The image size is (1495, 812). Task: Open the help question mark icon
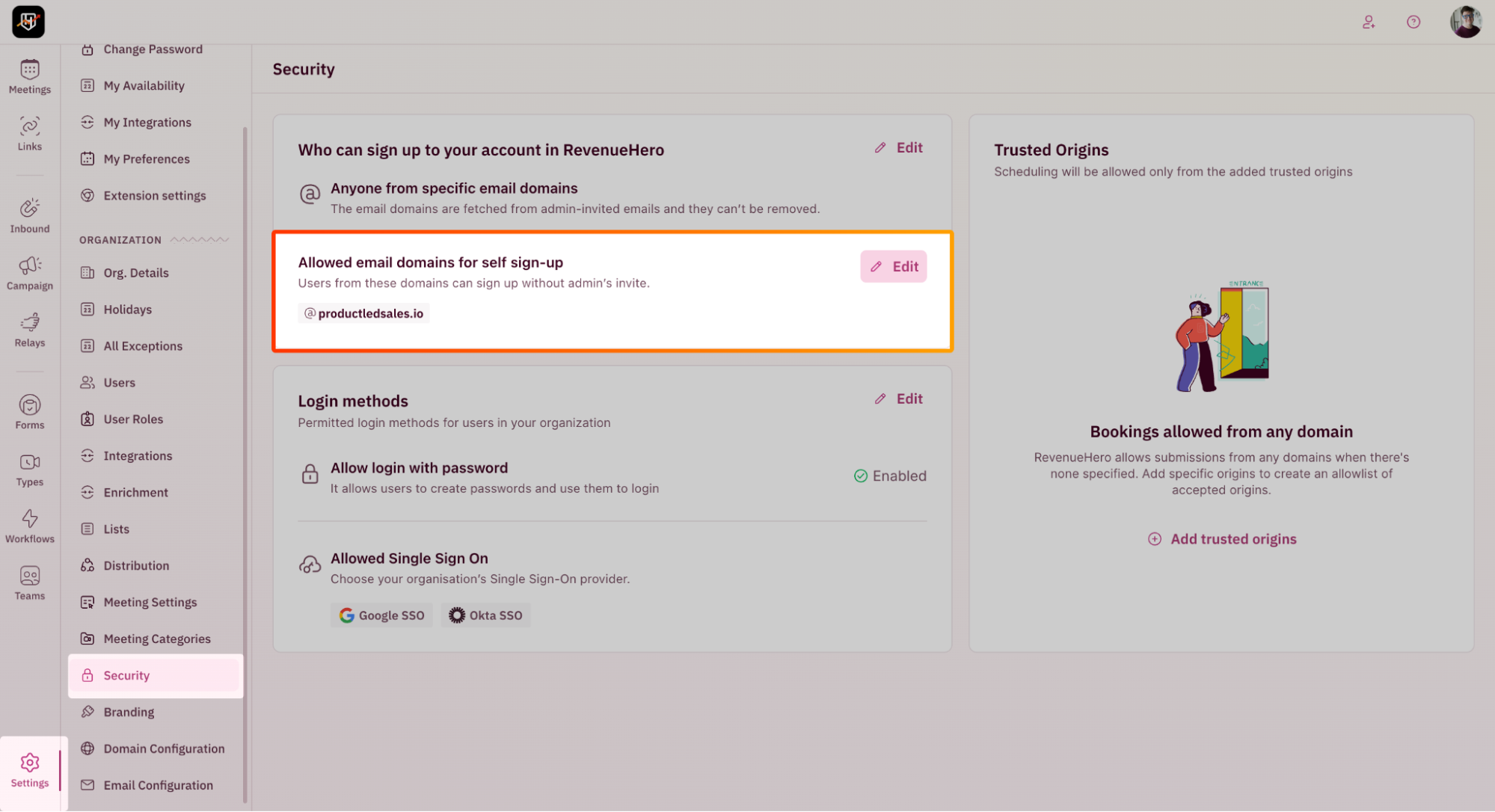tap(1413, 22)
